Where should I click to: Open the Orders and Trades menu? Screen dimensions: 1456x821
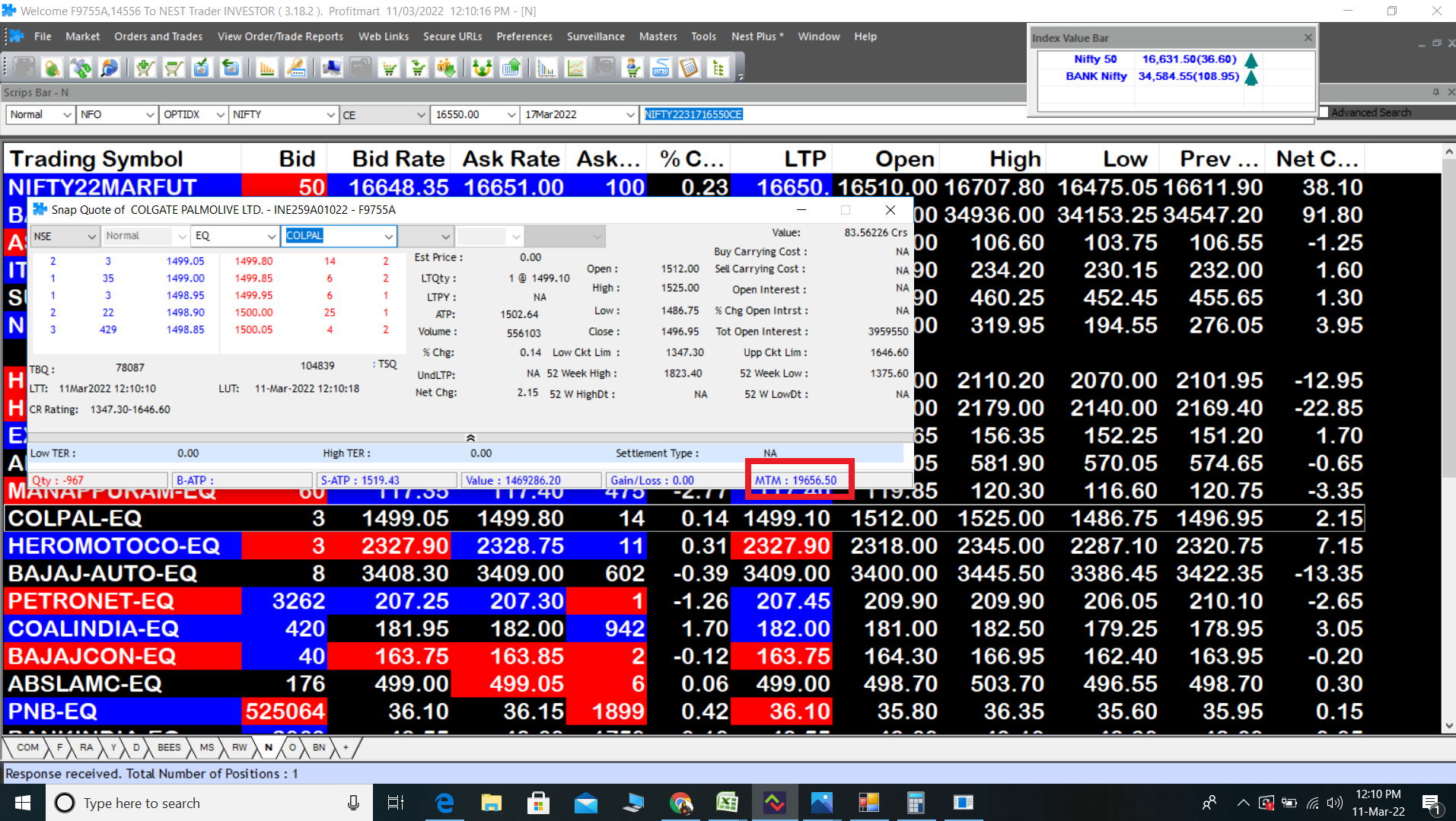click(158, 37)
